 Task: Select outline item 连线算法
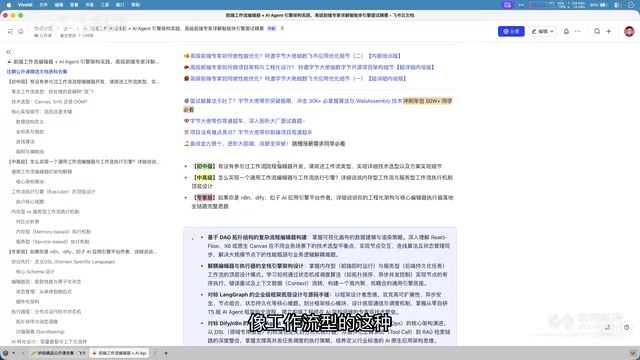(25, 142)
